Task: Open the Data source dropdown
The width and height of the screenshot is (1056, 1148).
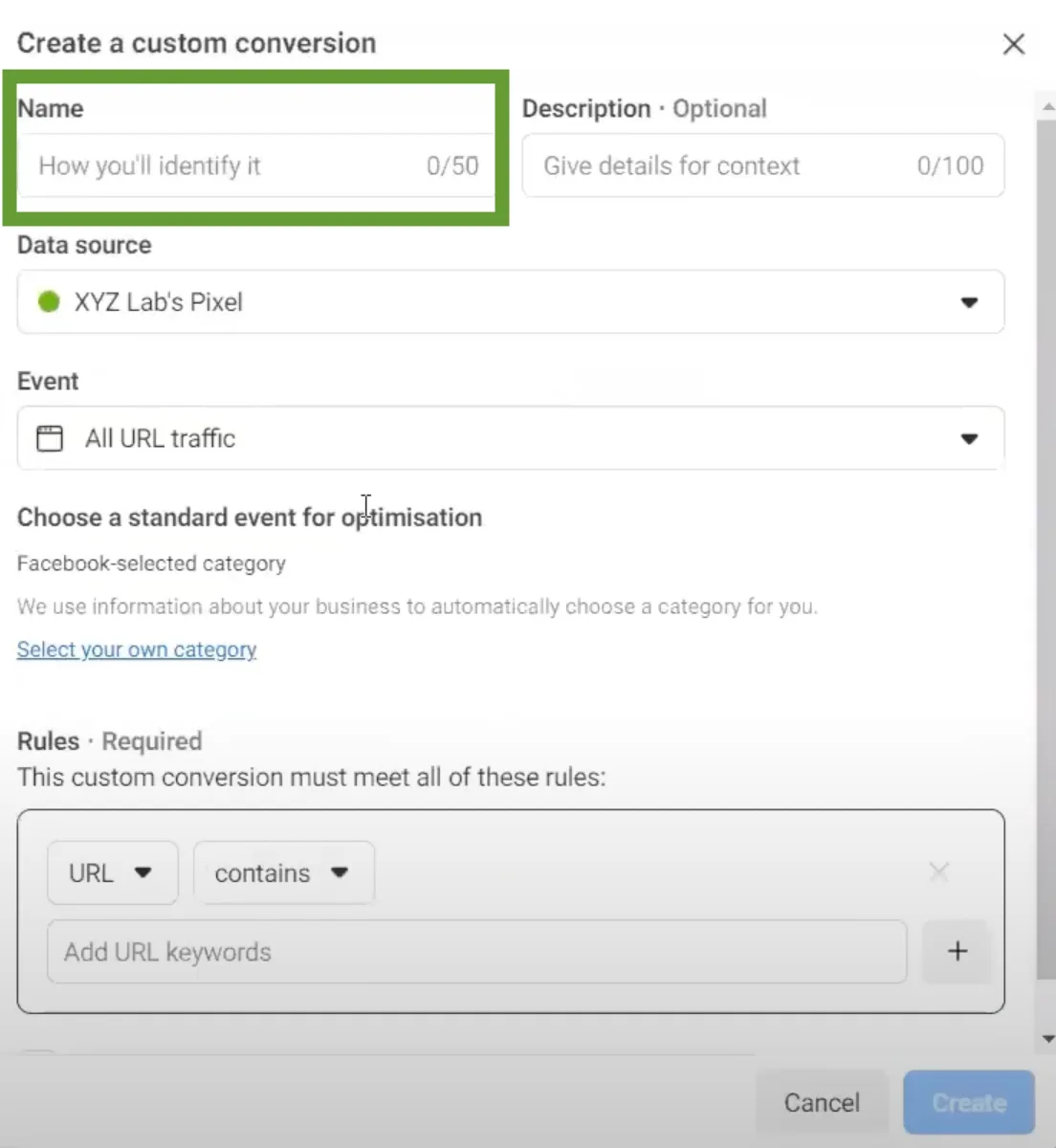Action: coord(511,302)
